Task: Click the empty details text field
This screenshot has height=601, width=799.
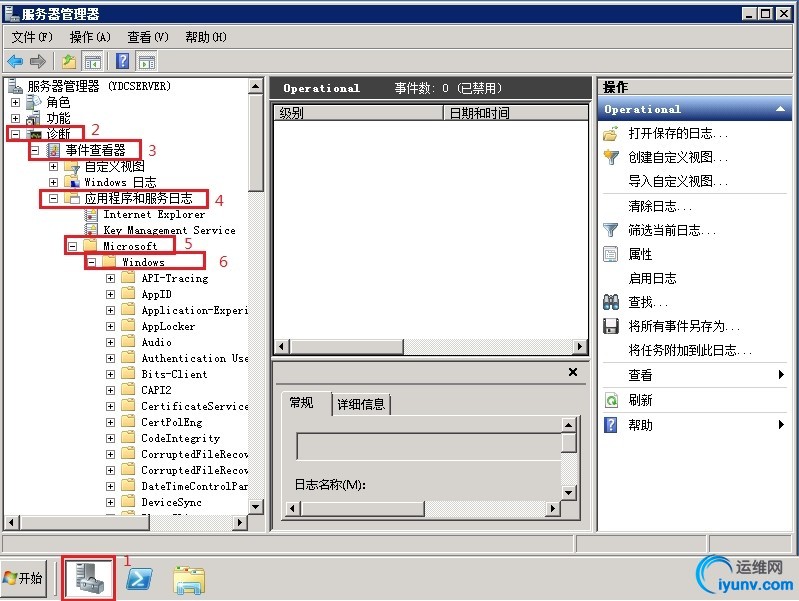Action: click(x=429, y=447)
